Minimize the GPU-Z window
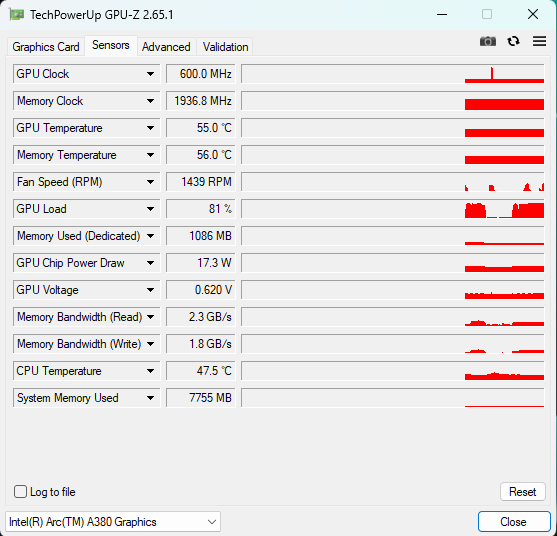Image resolution: width=557 pixels, height=536 pixels. [442, 15]
